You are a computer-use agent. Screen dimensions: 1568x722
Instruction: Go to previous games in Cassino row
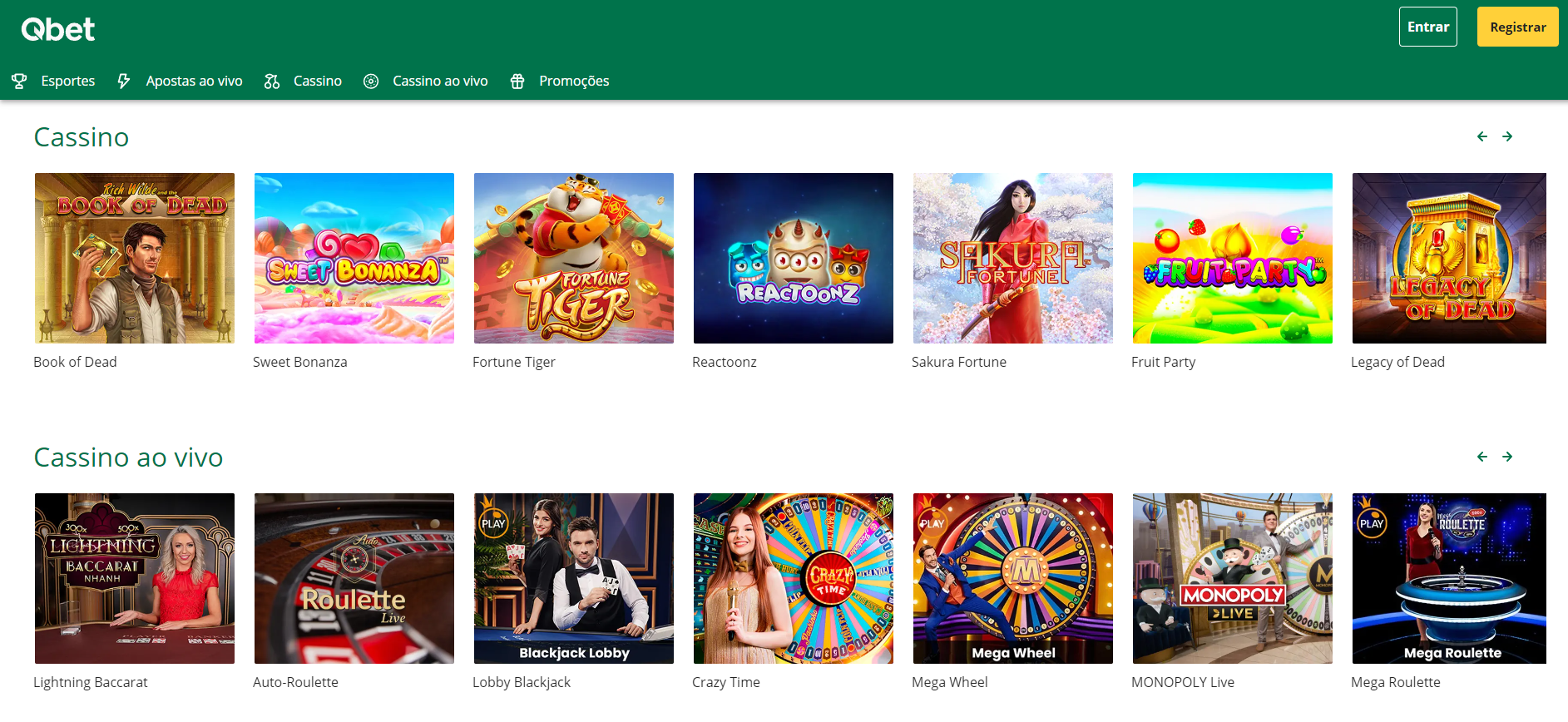(1482, 136)
